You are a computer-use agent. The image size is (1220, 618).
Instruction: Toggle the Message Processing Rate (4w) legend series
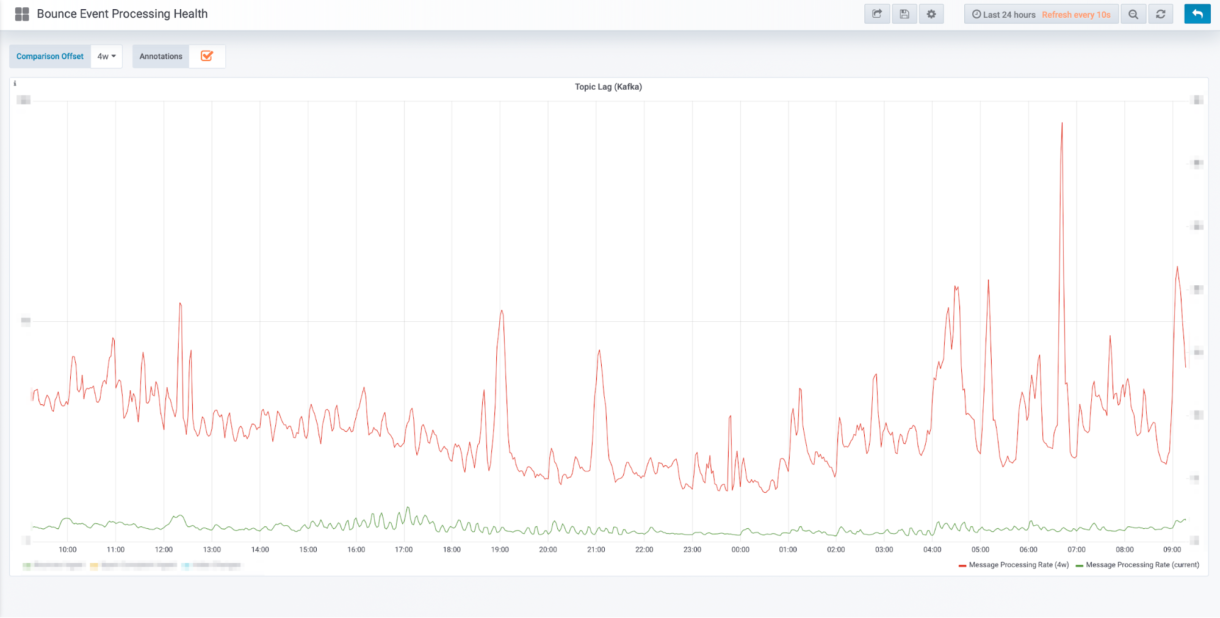pos(1017,565)
